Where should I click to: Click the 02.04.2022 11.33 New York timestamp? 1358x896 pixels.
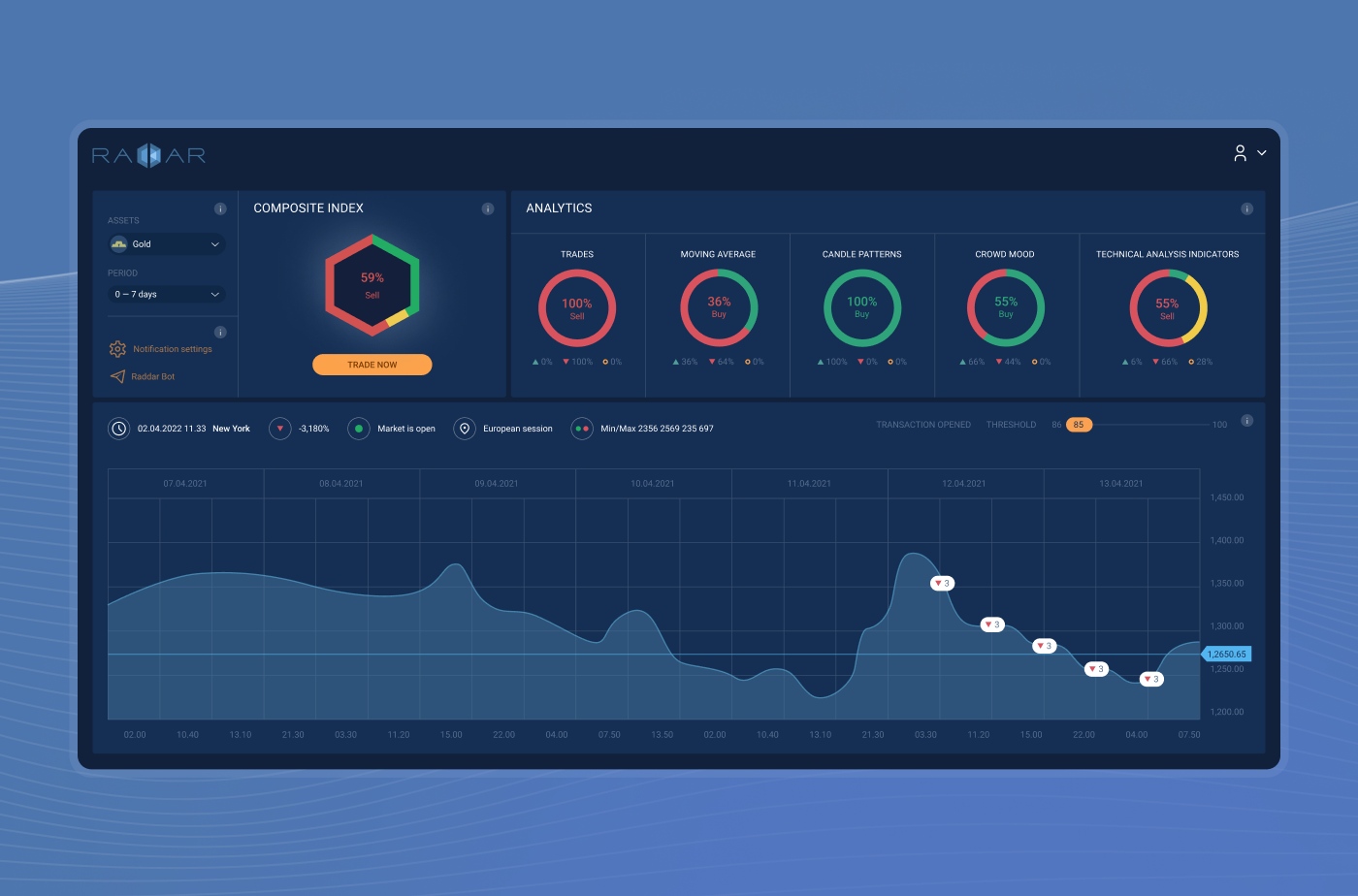[x=194, y=429]
